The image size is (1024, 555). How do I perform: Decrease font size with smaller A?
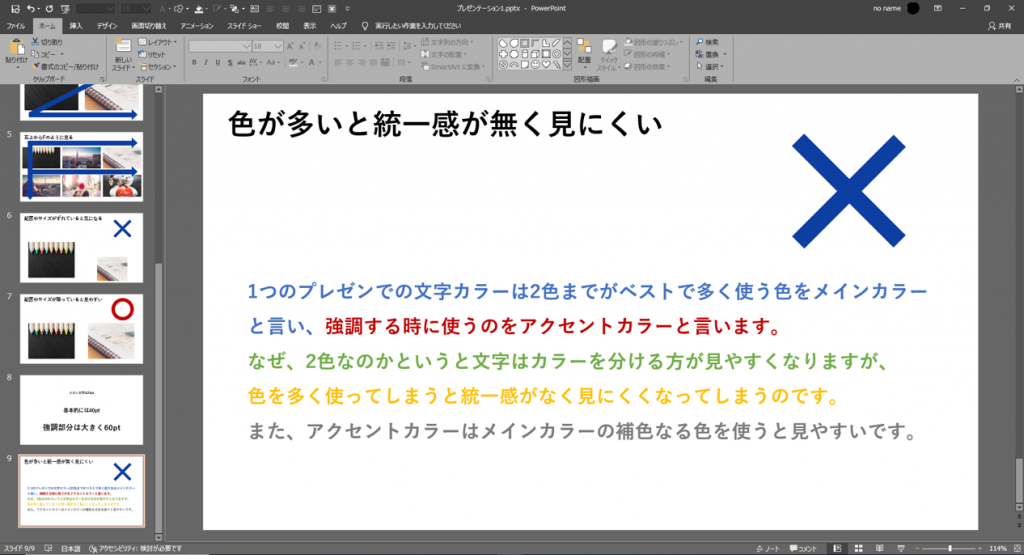(x=302, y=46)
